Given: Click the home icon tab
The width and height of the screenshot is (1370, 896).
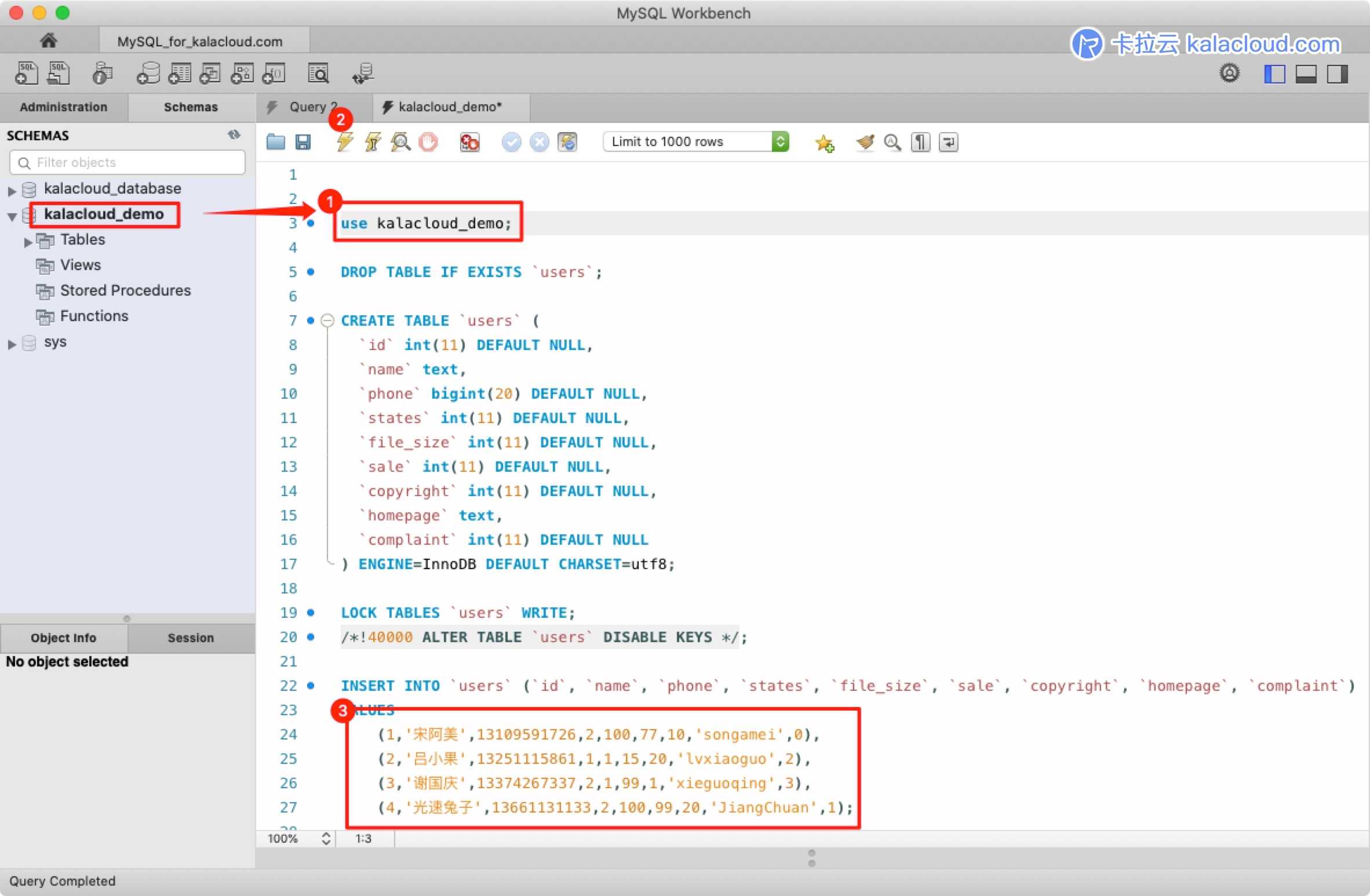Looking at the screenshot, I should pos(49,41).
